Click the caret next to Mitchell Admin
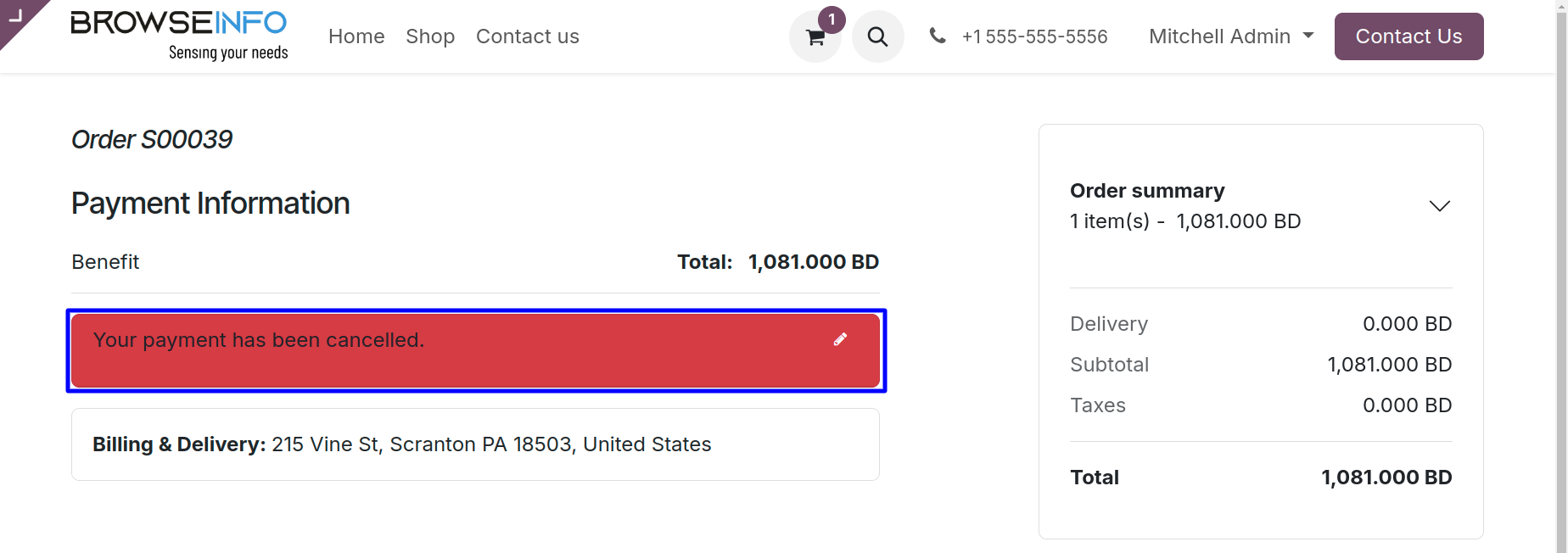 [1308, 36]
